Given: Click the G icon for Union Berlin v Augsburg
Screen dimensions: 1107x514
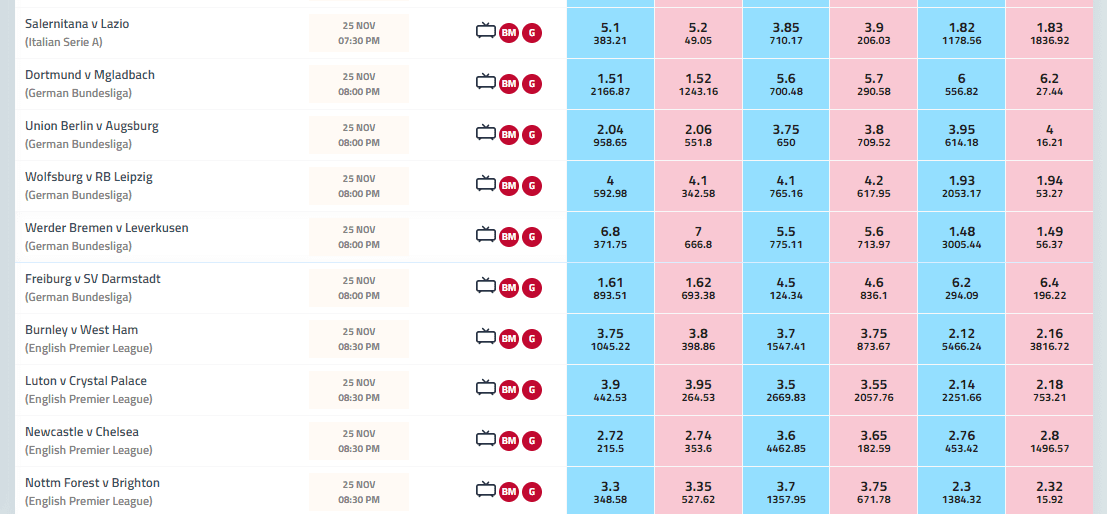Looking at the screenshot, I should pyautogui.click(x=532, y=134).
